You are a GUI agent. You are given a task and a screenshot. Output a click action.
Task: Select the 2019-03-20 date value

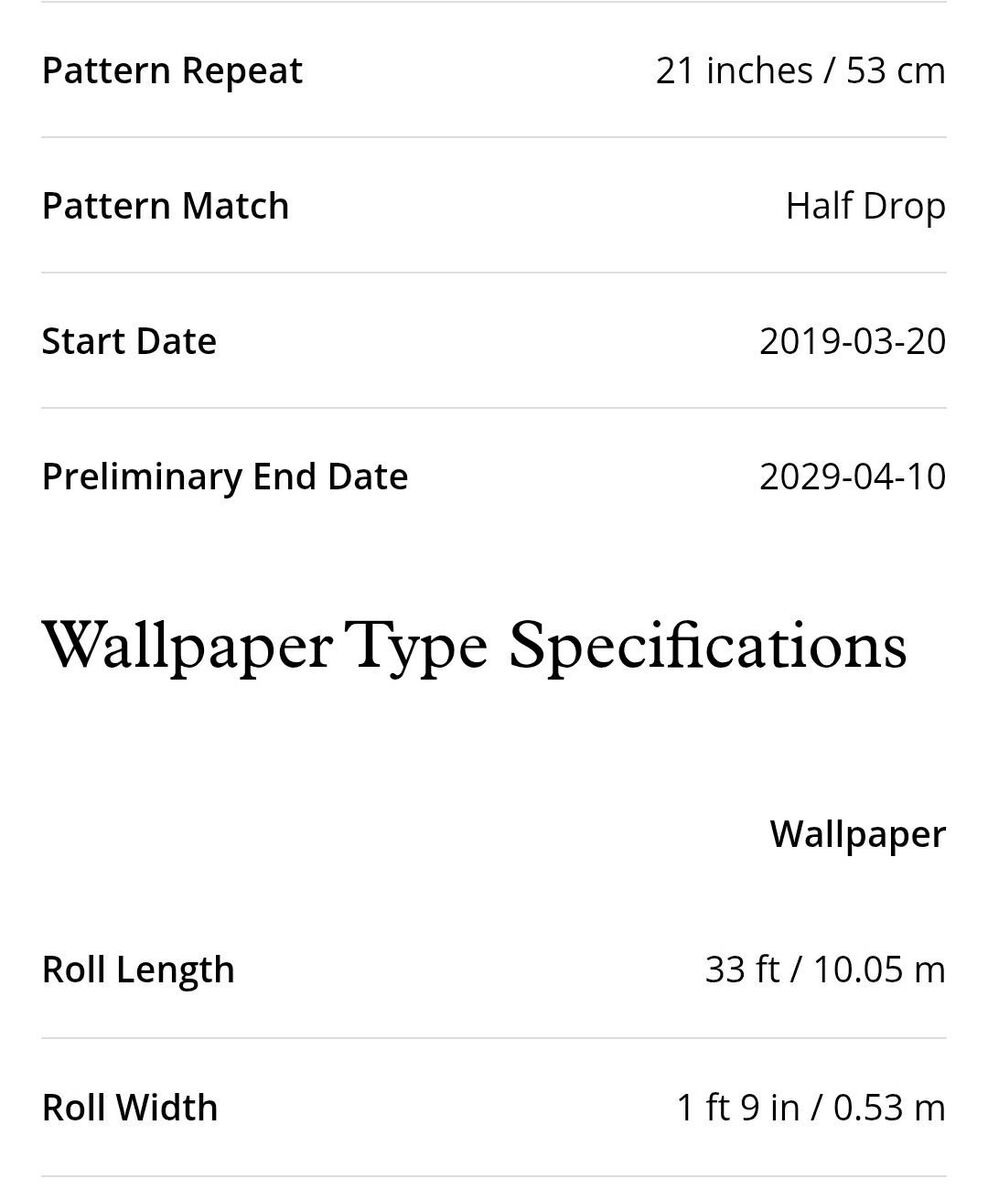(x=852, y=341)
